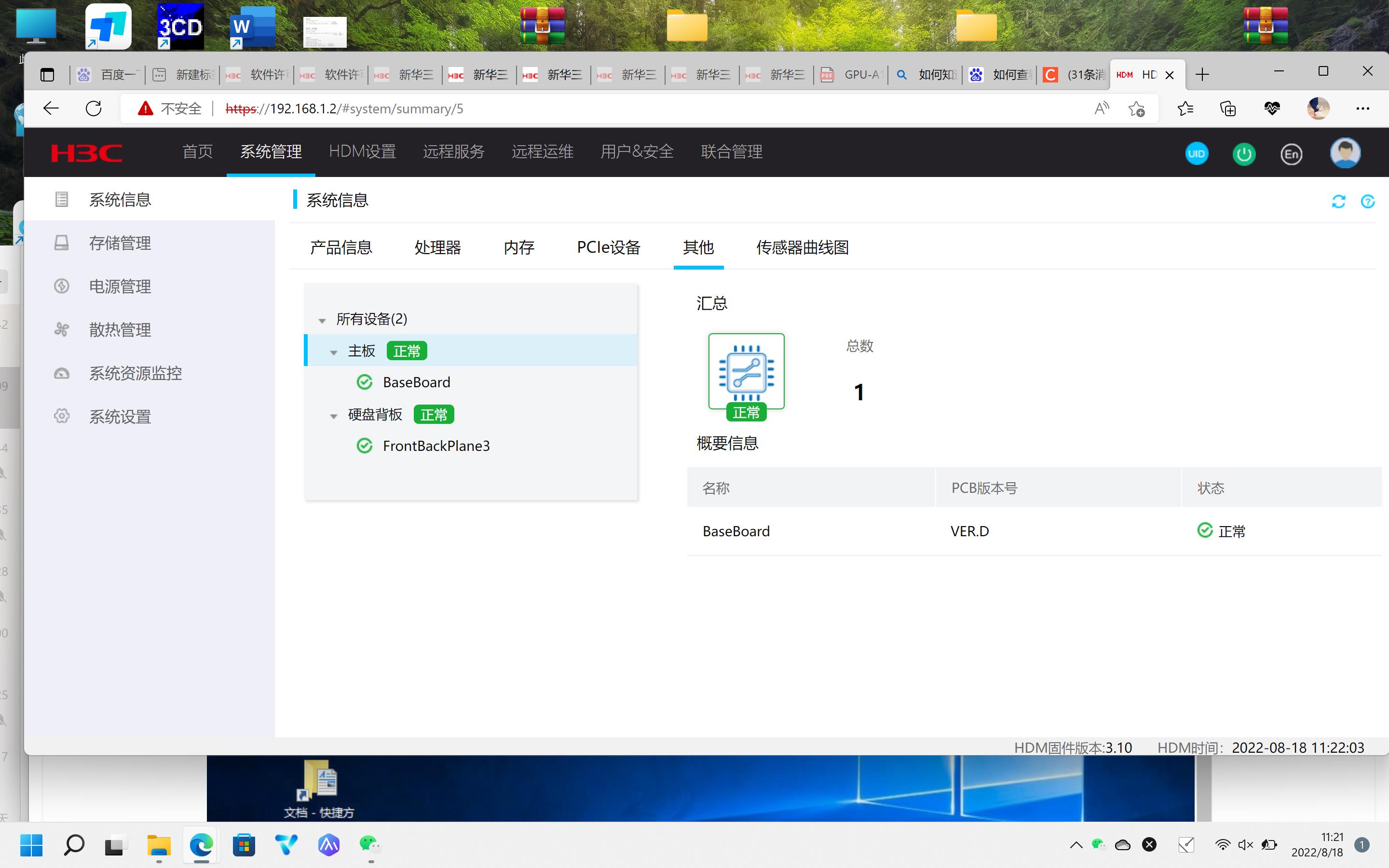The width and height of the screenshot is (1389, 868).
Task: Select BaseBoard in device tree
Action: pos(416,382)
